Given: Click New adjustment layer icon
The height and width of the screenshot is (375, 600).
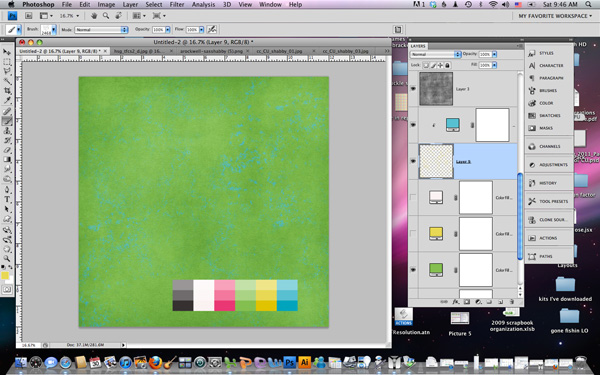Looking at the screenshot, I should tap(478, 302).
